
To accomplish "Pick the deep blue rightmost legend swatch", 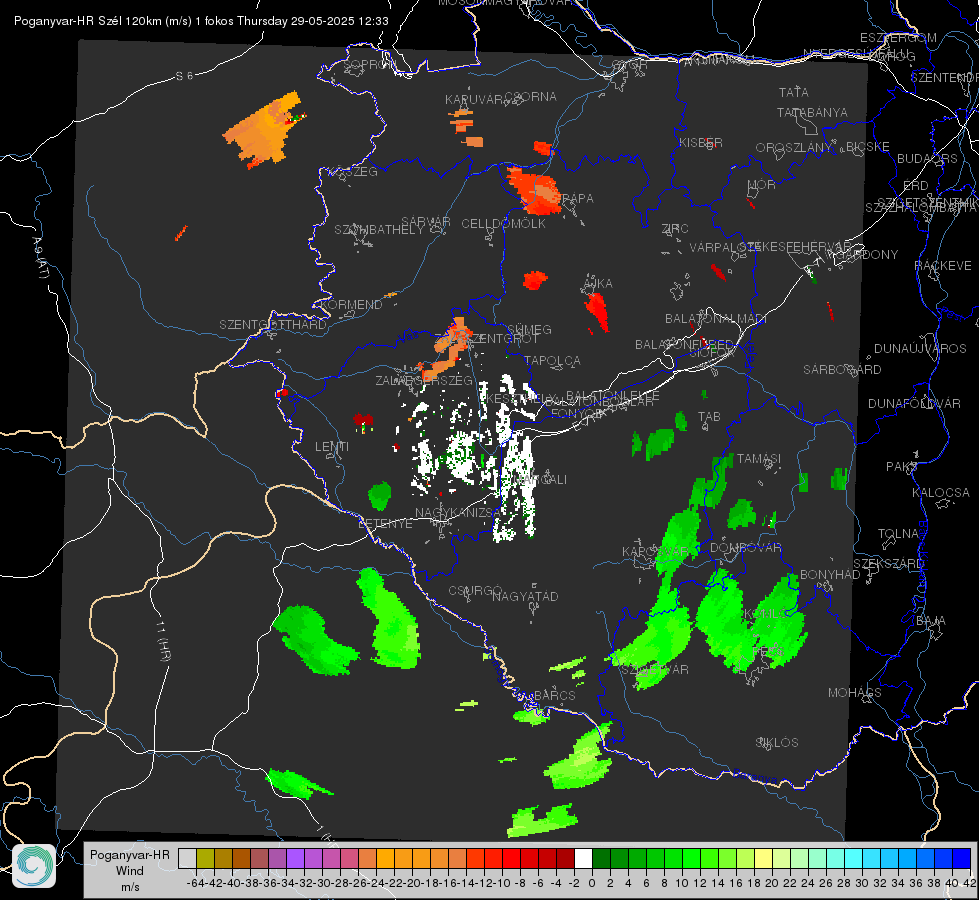I will [962, 858].
